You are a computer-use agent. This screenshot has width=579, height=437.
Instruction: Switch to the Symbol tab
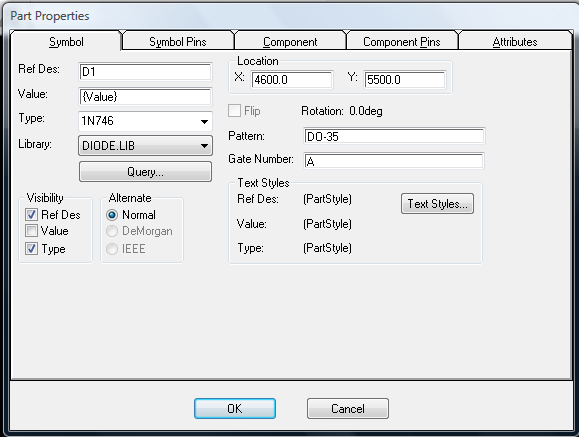point(66,41)
